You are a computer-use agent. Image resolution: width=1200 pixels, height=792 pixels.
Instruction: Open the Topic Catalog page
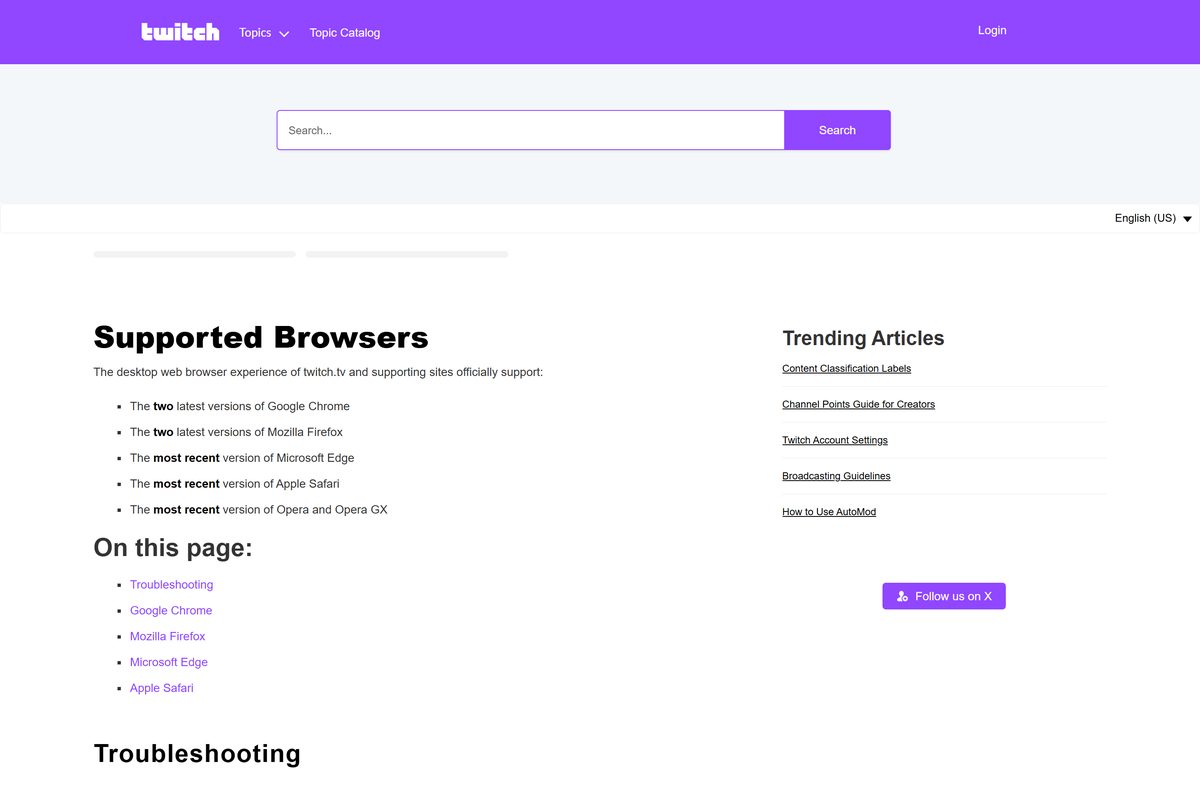pyautogui.click(x=345, y=33)
